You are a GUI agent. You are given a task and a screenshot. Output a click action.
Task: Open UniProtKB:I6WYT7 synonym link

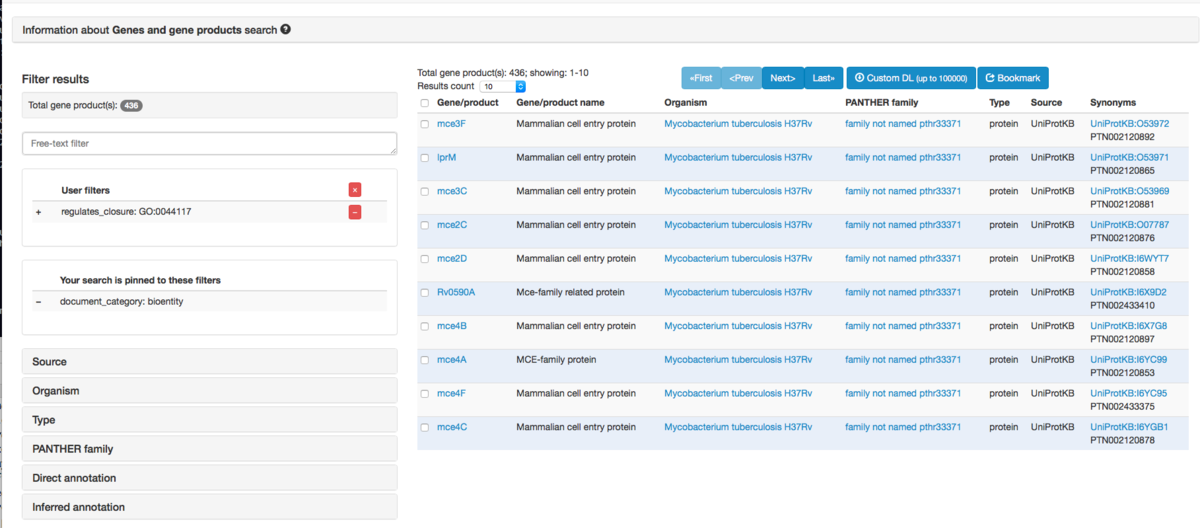click(1129, 259)
